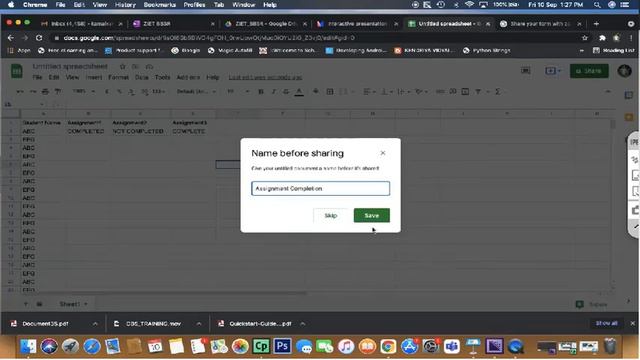Open the Format menu in Sheets
This screenshot has width=640, height=360.
(x=118, y=77)
